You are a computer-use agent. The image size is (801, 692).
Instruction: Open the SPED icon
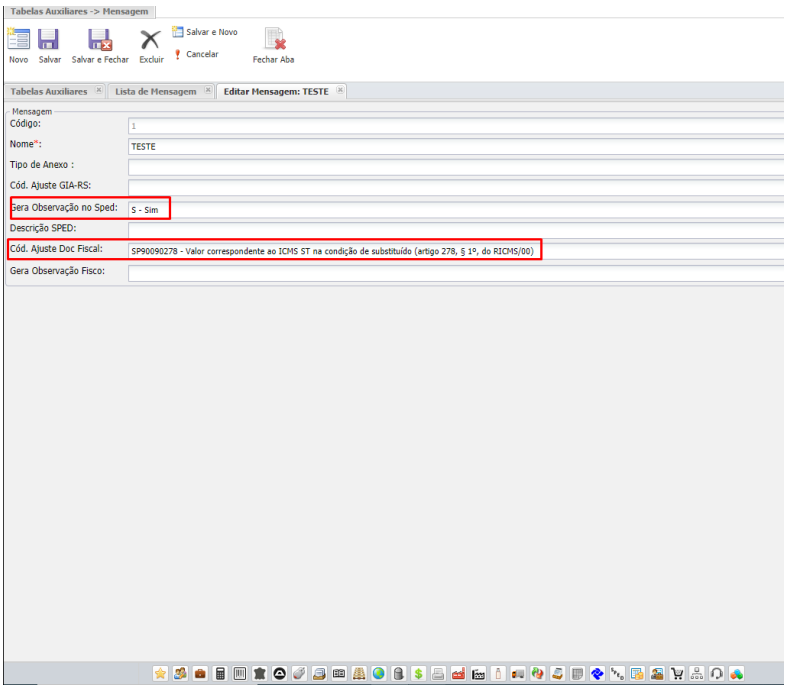click(617, 674)
